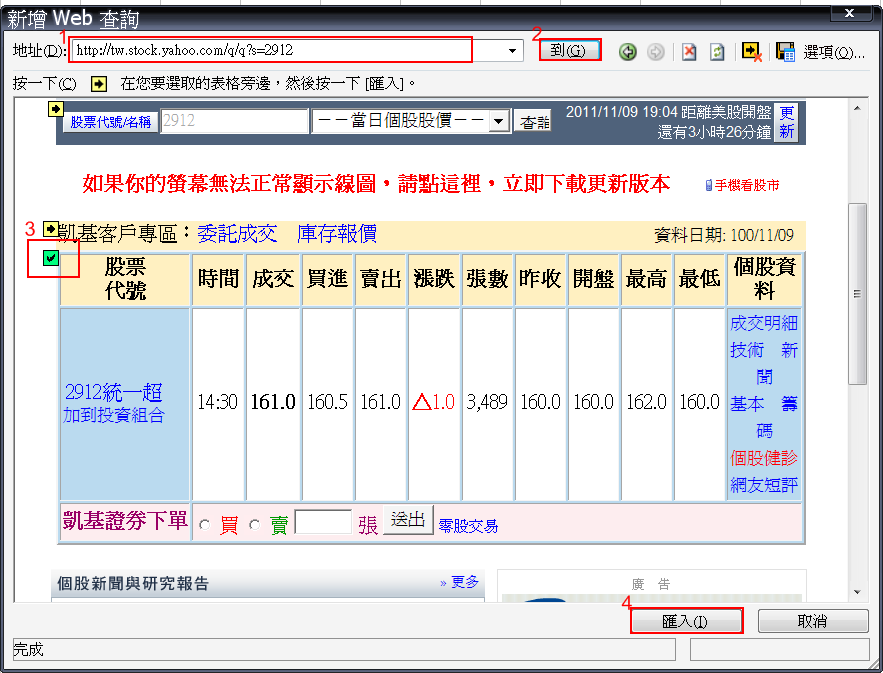This screenshot has height=673, width=883.
Task: Click the Refresh page icon
Action: (717, 52)
